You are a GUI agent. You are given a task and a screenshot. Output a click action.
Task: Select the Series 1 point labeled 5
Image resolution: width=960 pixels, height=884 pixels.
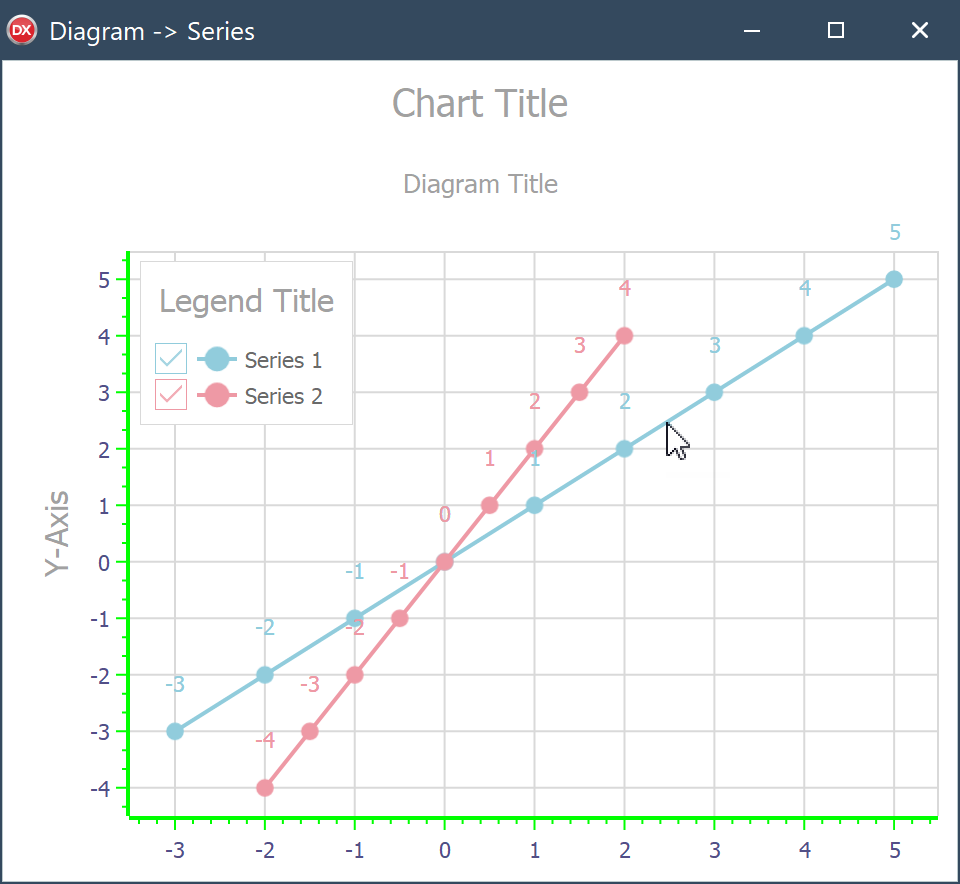[x=894, y=279]
